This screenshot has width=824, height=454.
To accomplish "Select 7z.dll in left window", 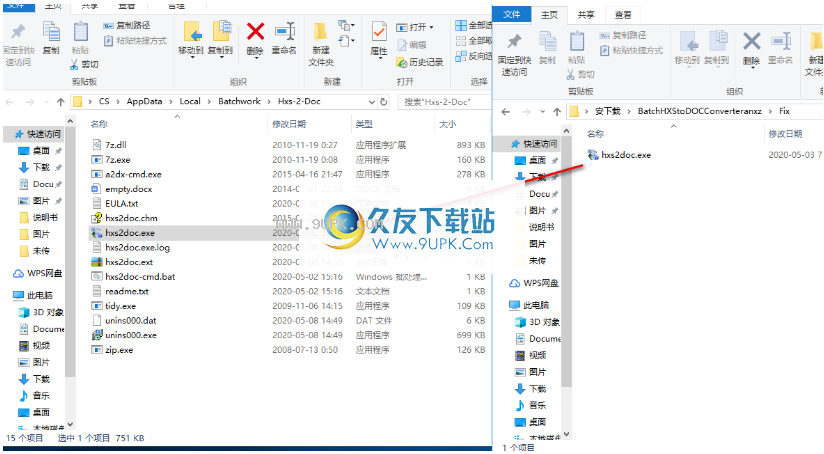I will 116,145.
